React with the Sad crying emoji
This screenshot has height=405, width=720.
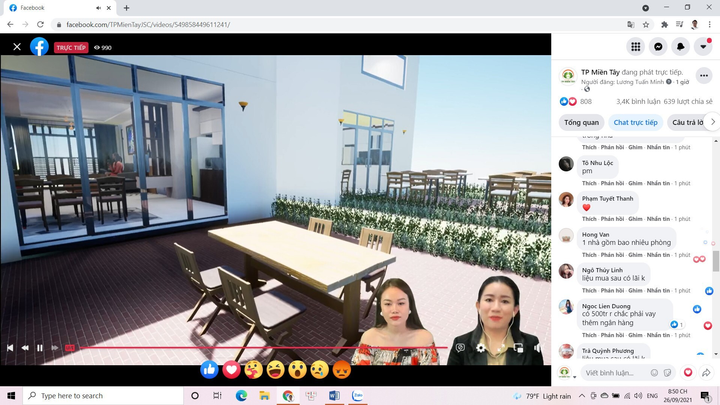click(x=320, y=370)
